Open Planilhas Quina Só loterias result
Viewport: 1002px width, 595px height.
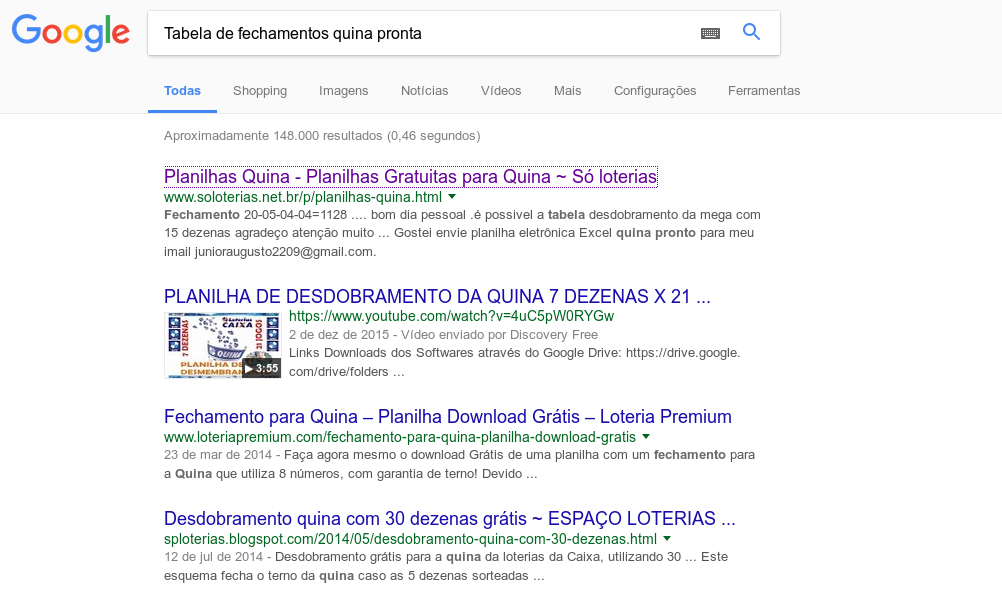pyautogui.click(x=410, y=176)
